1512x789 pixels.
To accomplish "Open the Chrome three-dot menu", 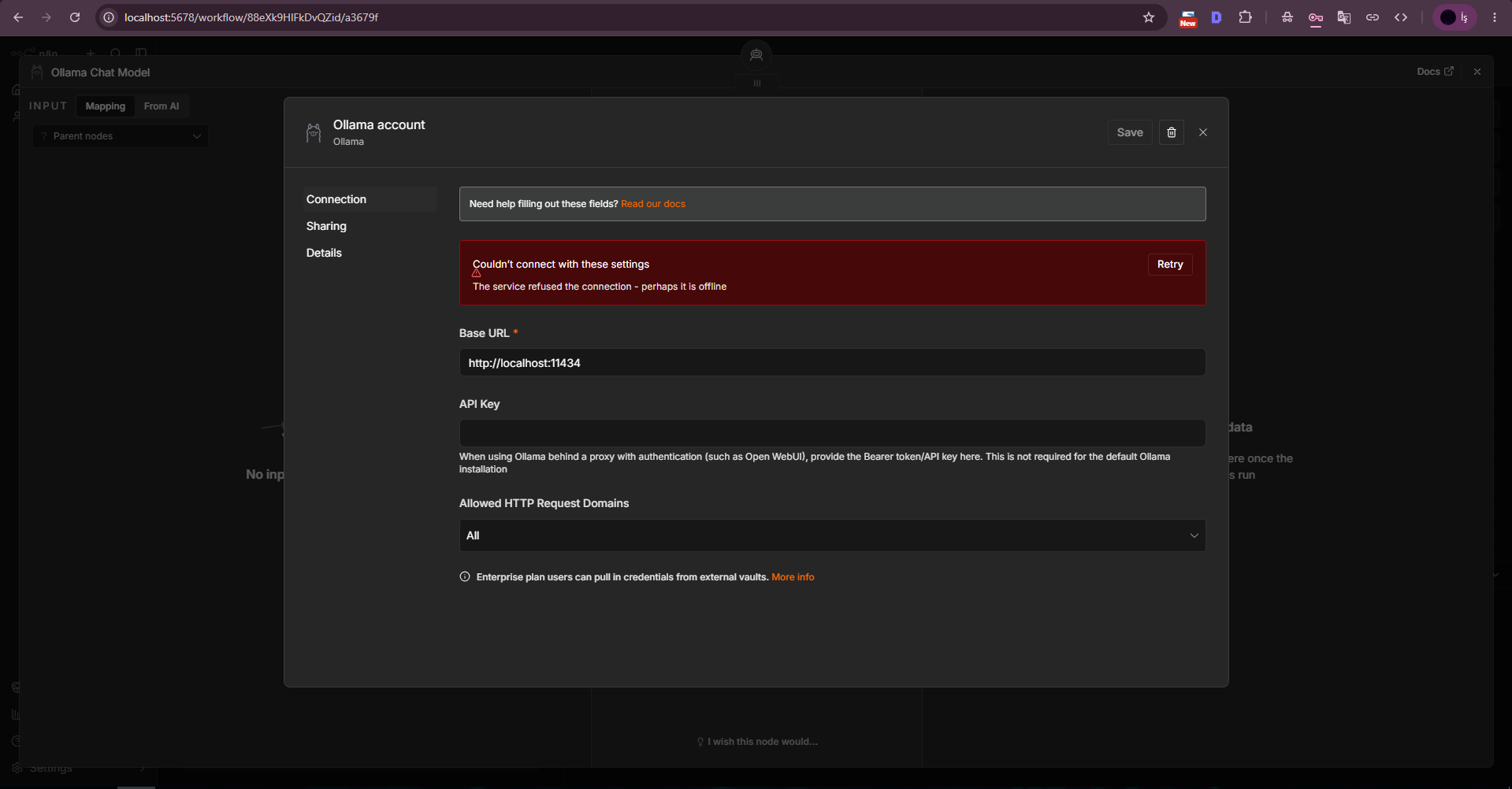I will tap(1495, 17).
